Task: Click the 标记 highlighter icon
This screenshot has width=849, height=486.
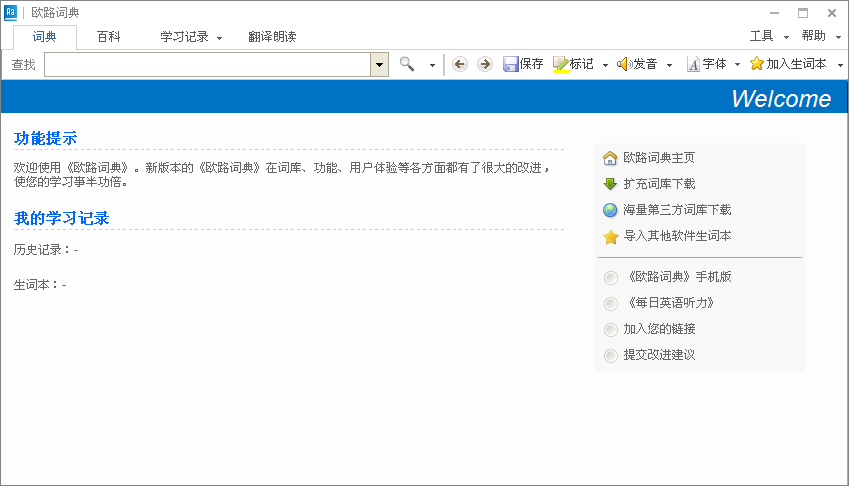Action: [x=560, y=64]
